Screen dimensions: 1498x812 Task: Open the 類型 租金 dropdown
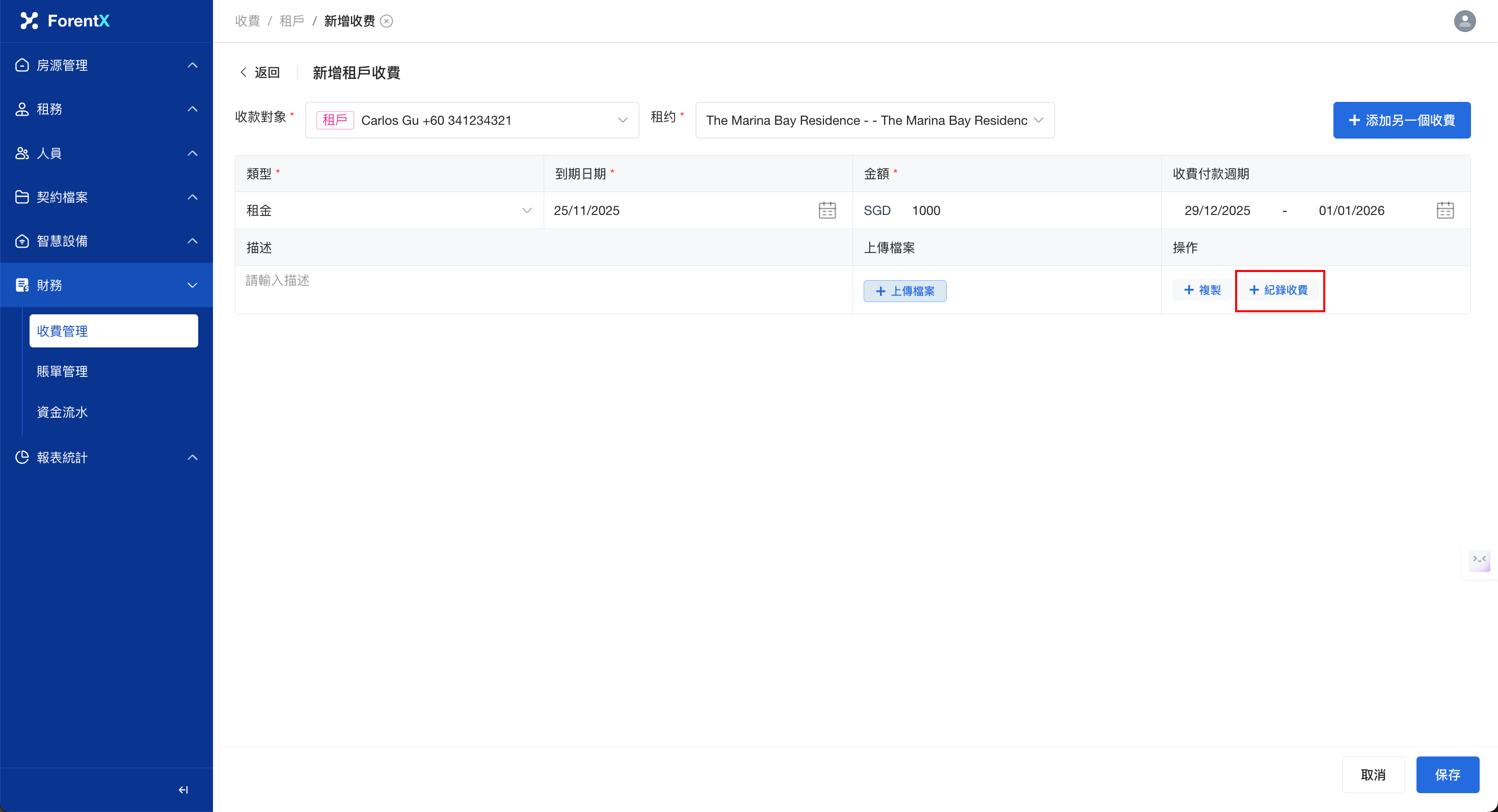[388, 210]
